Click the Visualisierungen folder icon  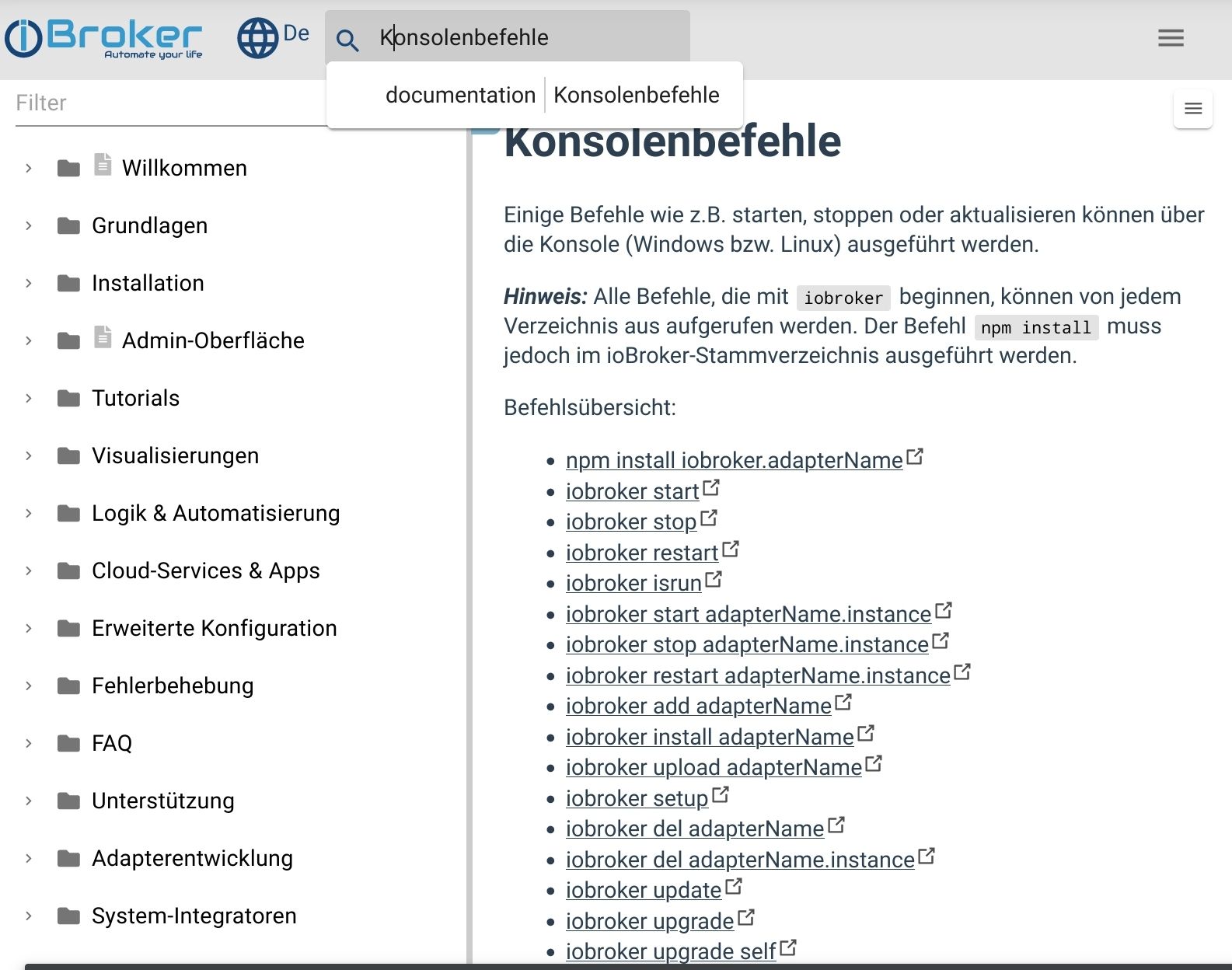(68, 456)
